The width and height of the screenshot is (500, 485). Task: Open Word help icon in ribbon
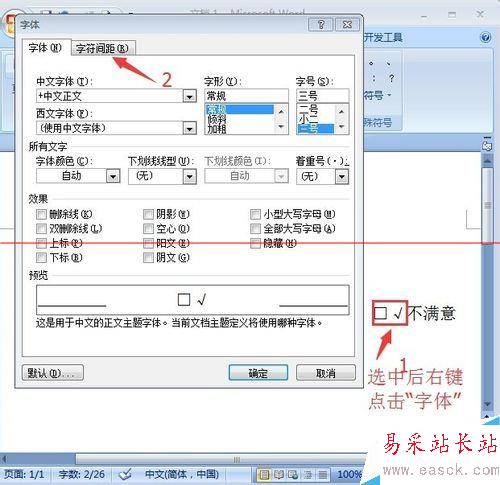[486, 37]
